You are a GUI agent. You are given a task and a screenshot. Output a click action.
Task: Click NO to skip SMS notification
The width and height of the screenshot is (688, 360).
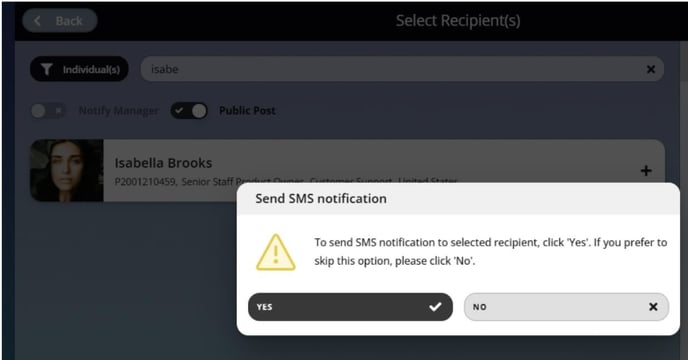tap(566, 307)
